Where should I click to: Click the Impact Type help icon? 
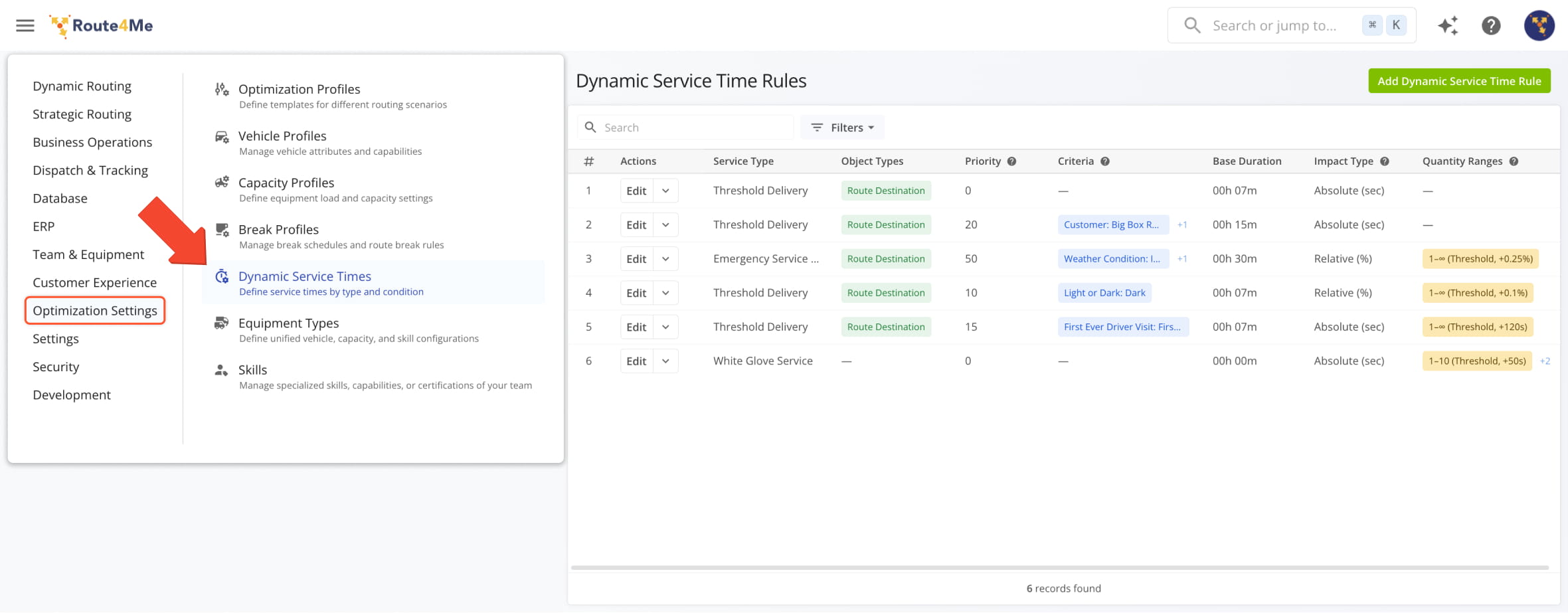[1385, 161]
